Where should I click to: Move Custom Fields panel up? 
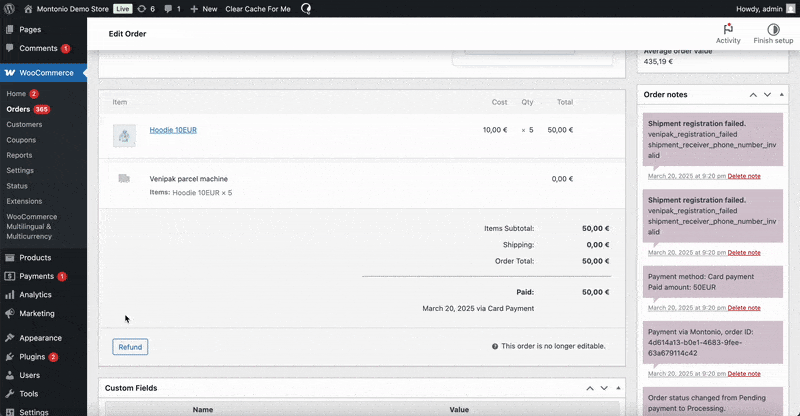(590, 388)
